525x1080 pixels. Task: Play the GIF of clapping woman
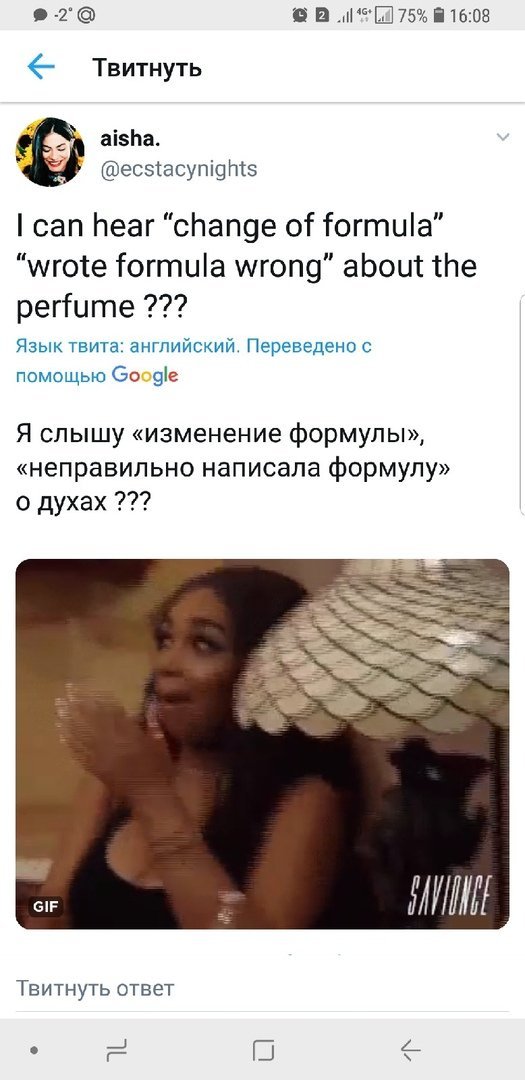click(x=262, y=744)
